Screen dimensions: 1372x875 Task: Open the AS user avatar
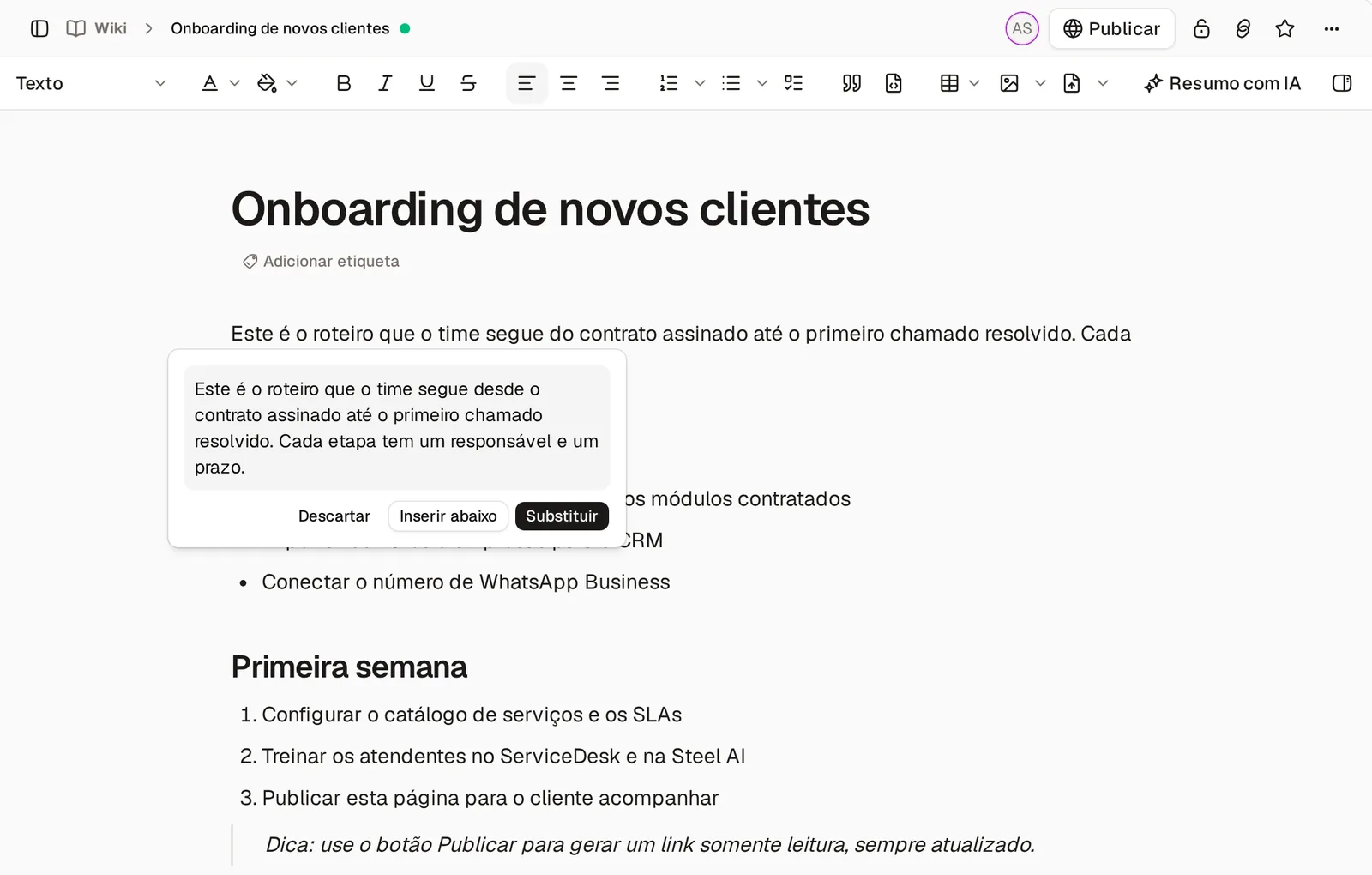click(x=1021, y=28)
